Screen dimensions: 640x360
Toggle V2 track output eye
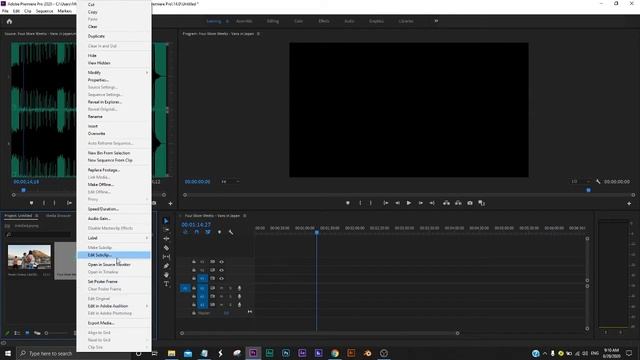click(221, 270)
